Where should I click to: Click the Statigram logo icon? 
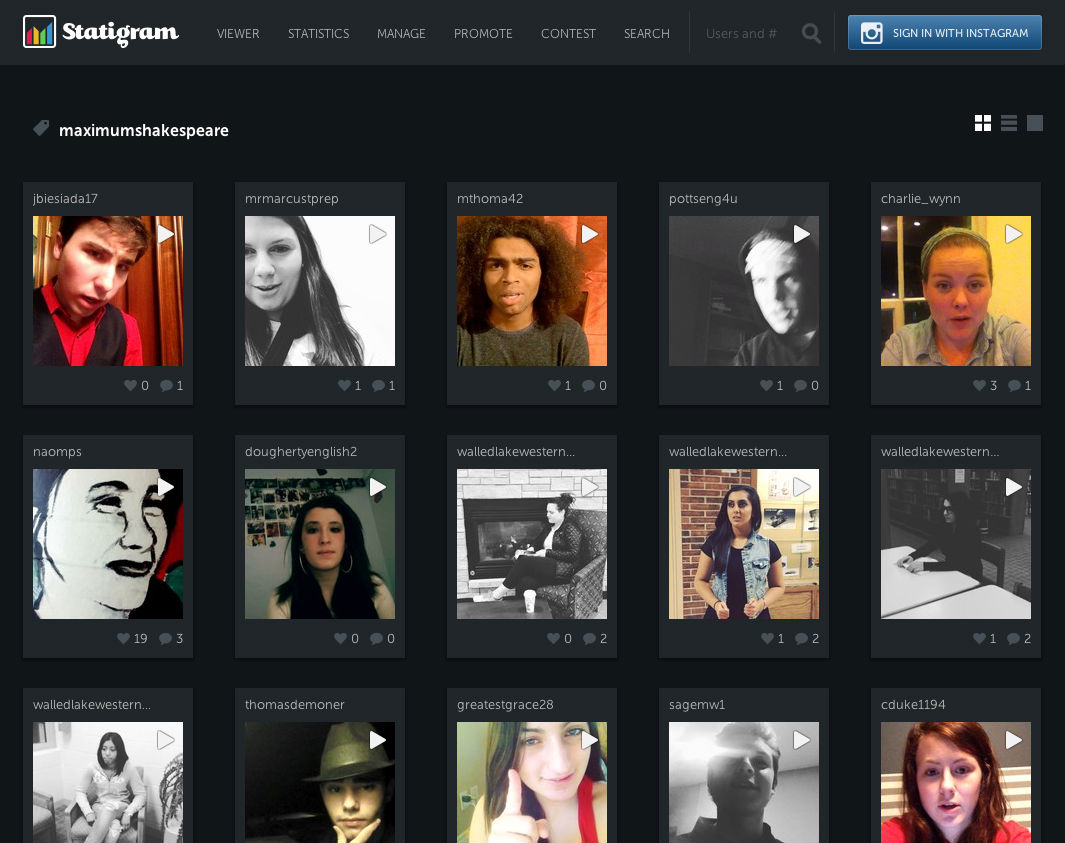click(x=39, y=33)
